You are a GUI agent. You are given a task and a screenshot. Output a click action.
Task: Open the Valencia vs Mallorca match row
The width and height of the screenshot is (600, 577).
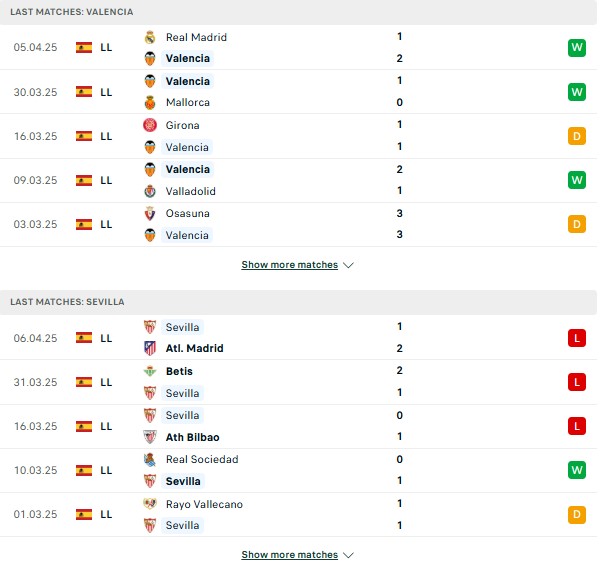pyautogui.click(x=298, y=92)
